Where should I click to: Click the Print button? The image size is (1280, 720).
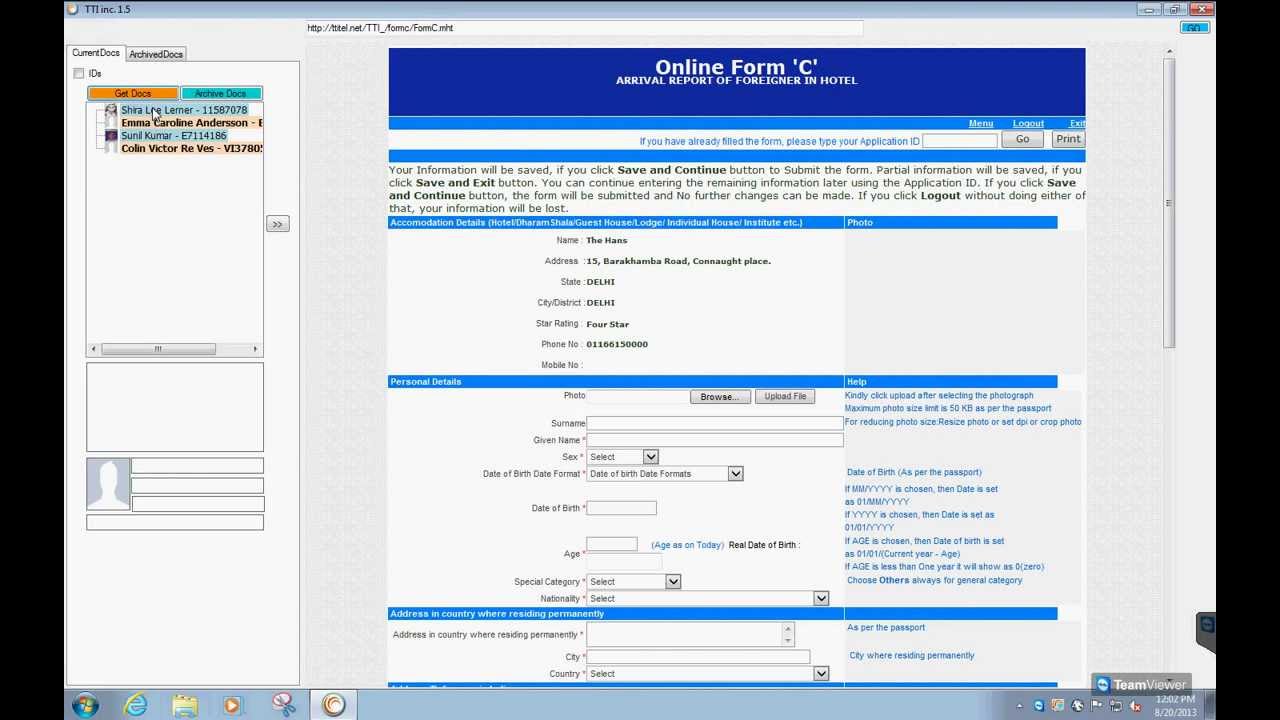(1068, 140)
